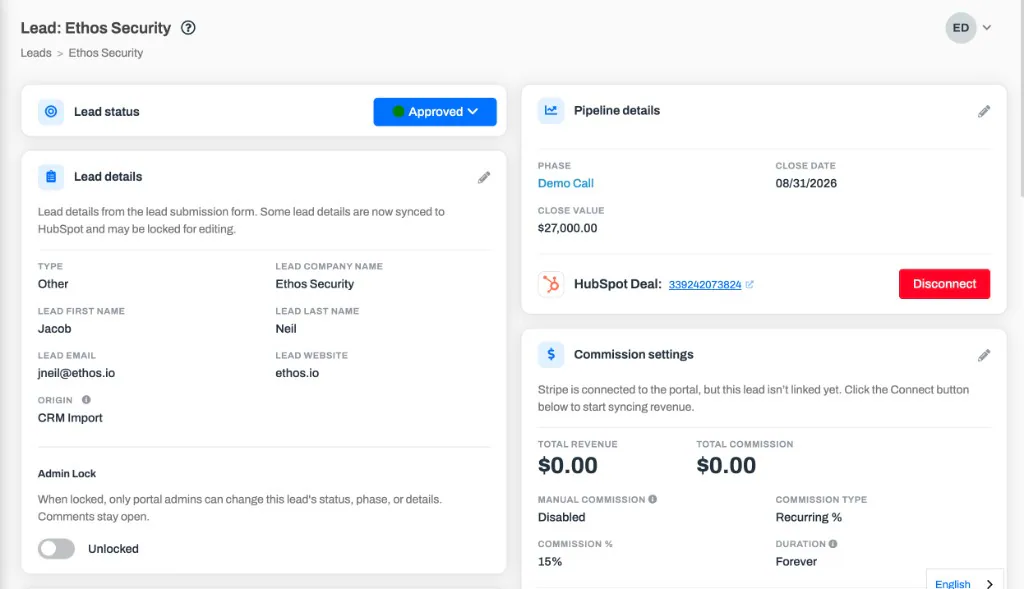This screenshot has height=589, width=1024.
Task: Open the Demo Call phase link
Action: click(566, 183)
